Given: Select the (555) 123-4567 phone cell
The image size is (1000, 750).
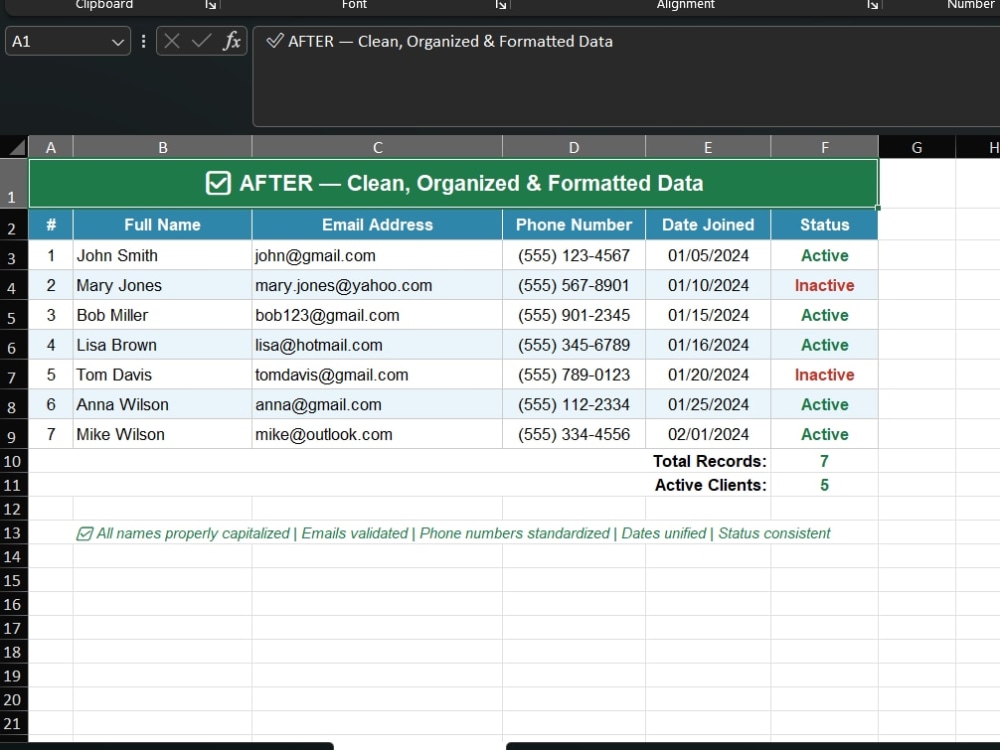Looking at the screenshot, I should [574, 255].
